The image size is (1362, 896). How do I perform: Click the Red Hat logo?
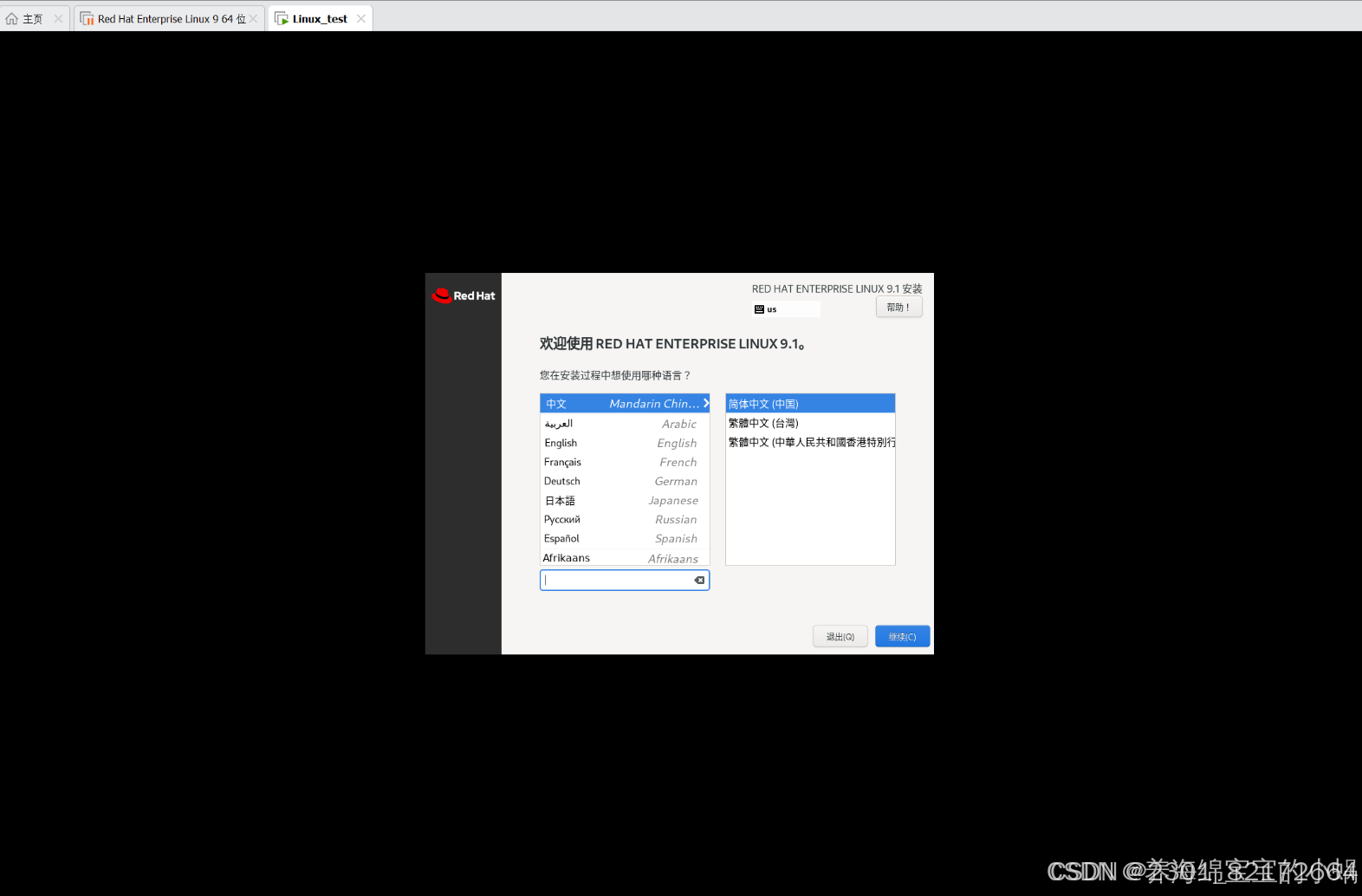click(464, 295)
